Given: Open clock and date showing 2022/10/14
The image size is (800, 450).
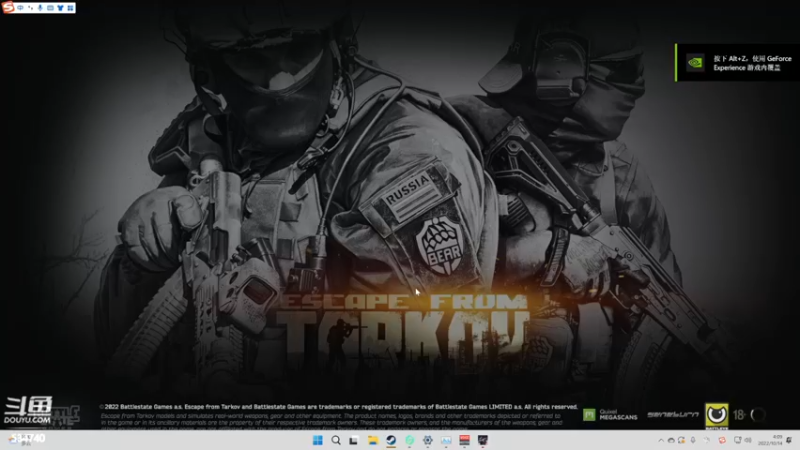Looking at the screenshot, I should coord(770,440).
